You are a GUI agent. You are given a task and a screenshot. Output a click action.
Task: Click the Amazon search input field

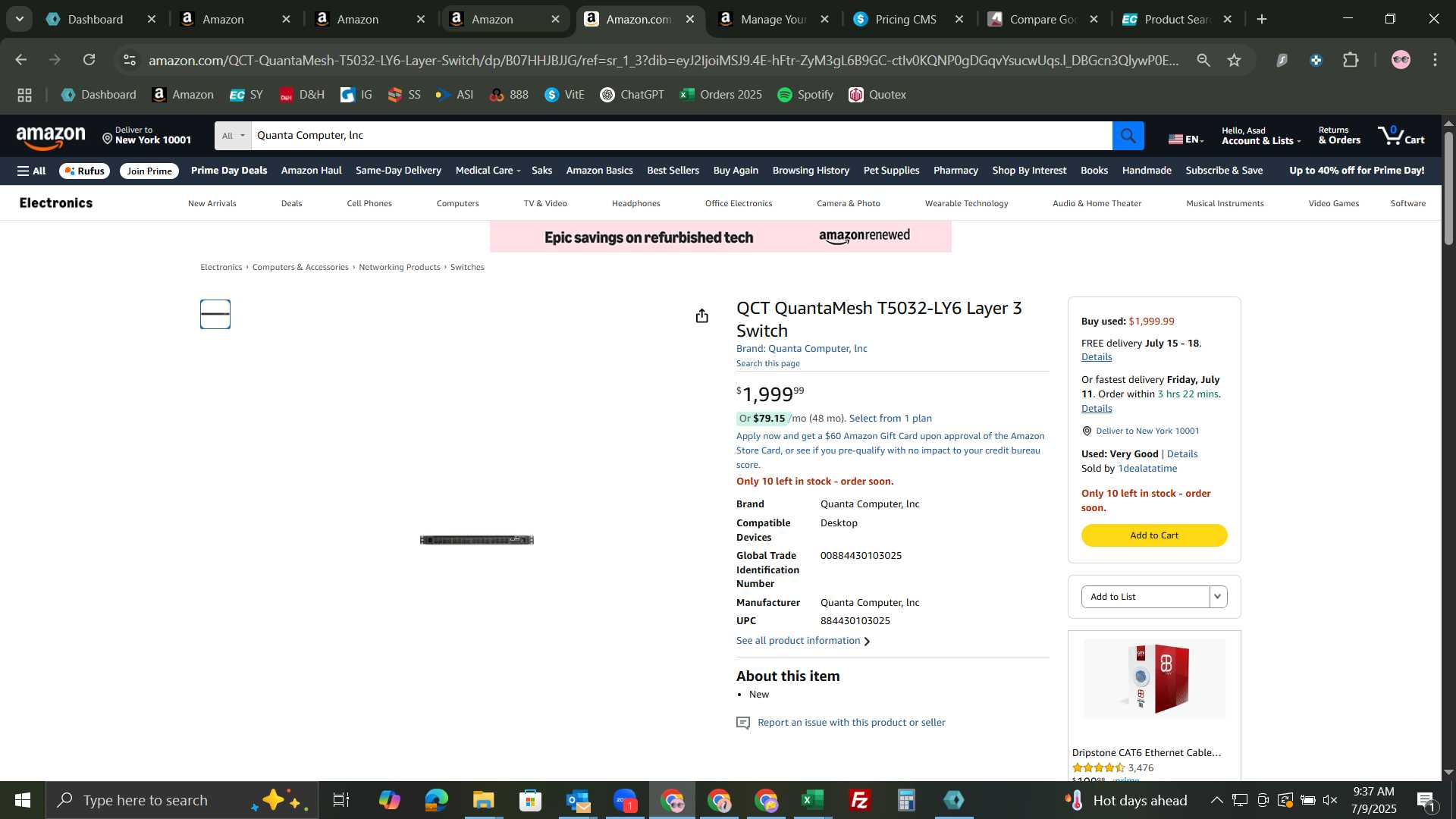click(x=681, y=136)
